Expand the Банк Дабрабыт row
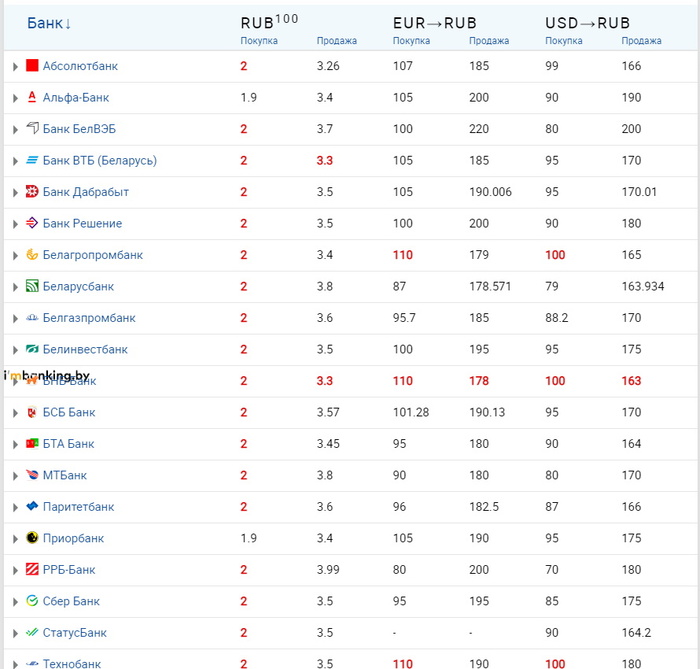 point(15,192)
